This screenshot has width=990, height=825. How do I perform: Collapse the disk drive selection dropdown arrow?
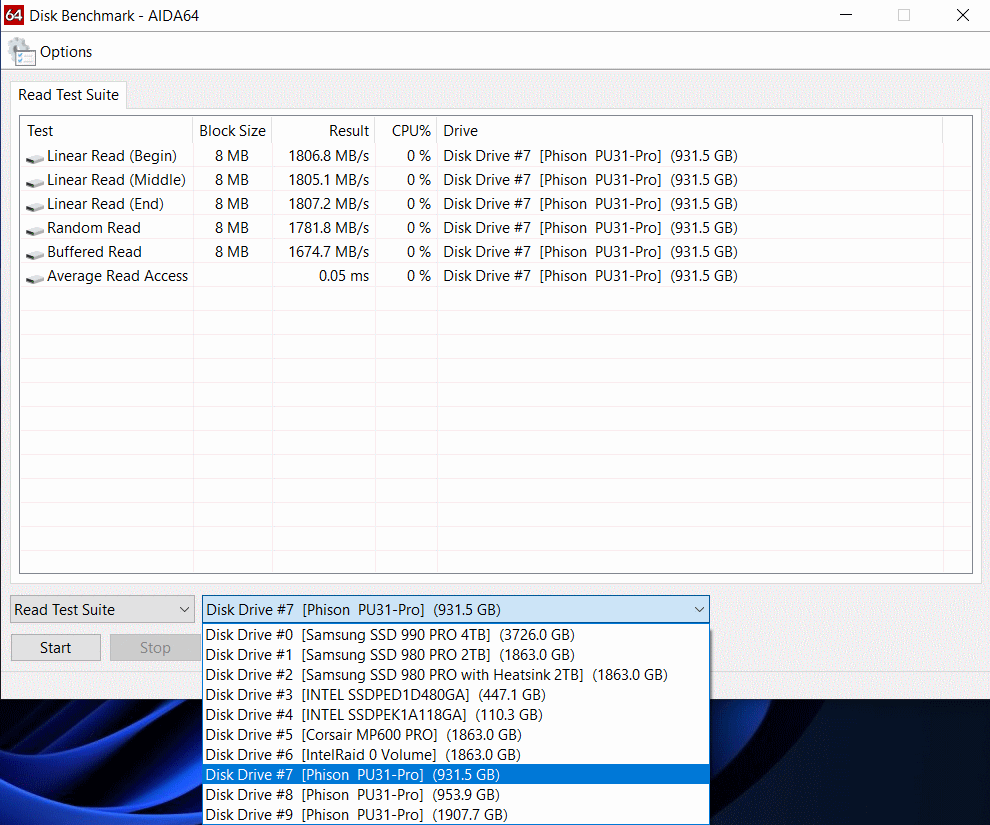click(x=698, y=609)
